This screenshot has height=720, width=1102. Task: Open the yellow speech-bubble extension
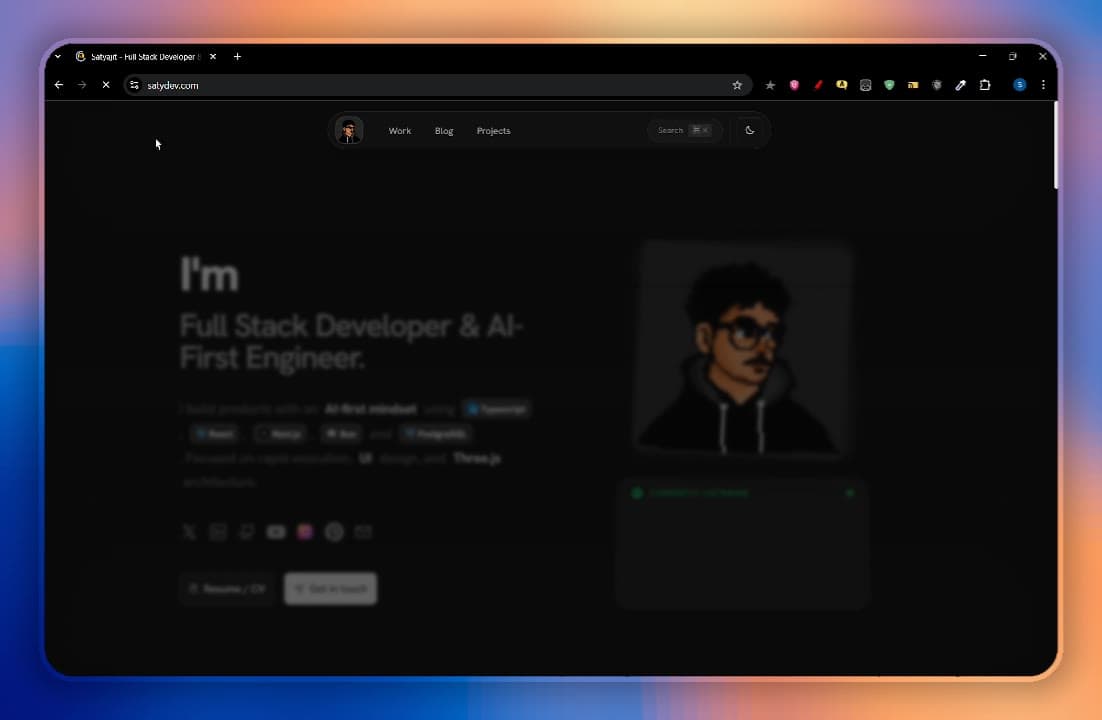tap(841, 85)
